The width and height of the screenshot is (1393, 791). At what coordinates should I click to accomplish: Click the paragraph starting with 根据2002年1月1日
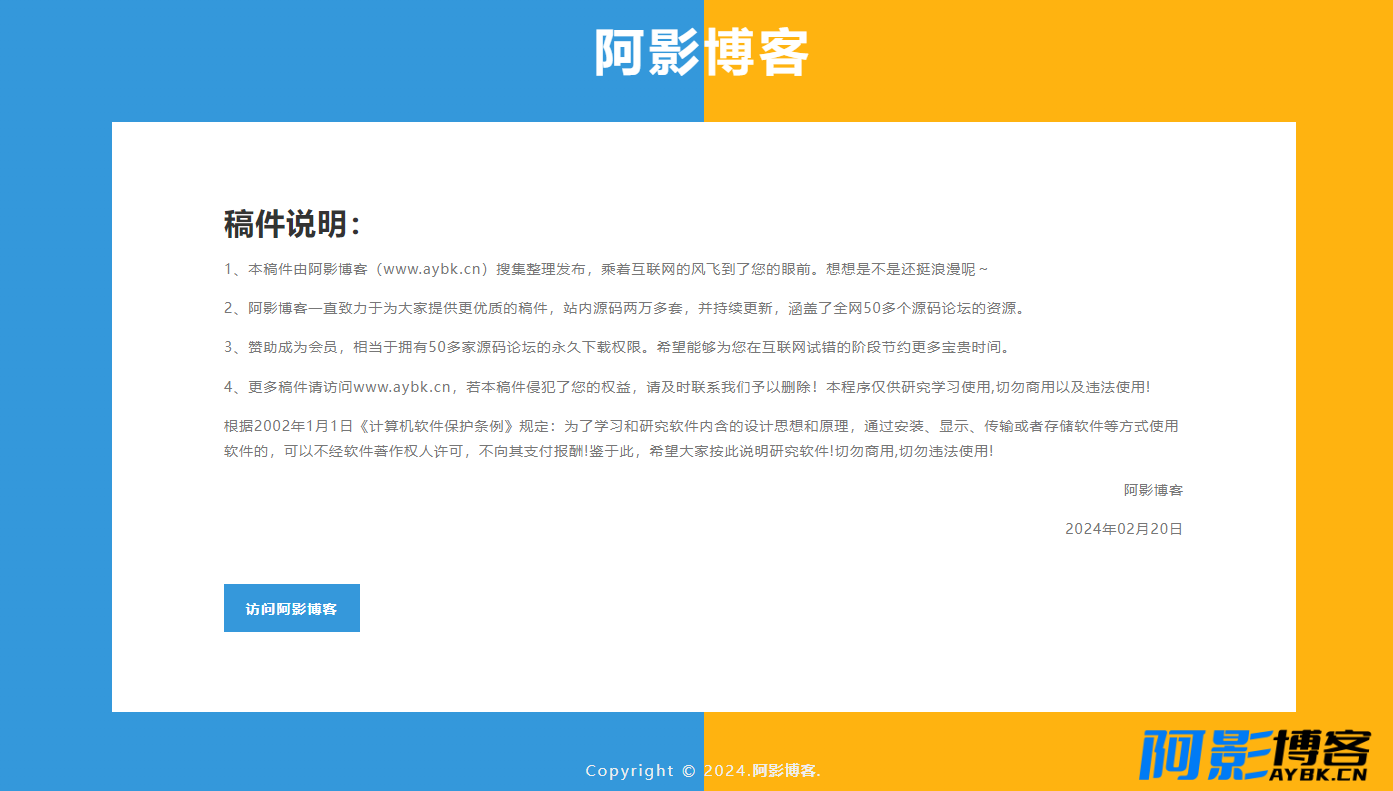coord(701,438)
